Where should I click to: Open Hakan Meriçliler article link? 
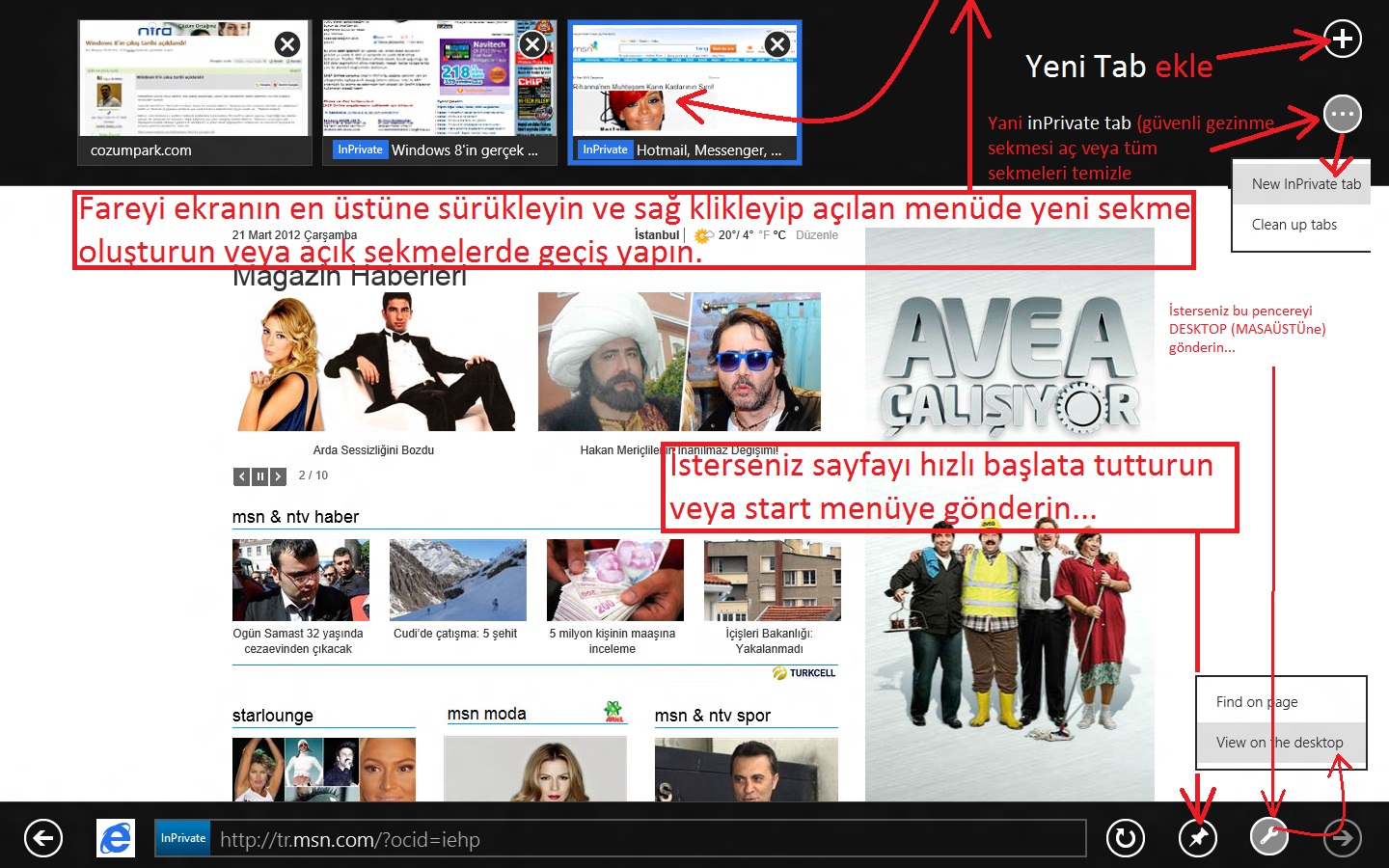679,450
